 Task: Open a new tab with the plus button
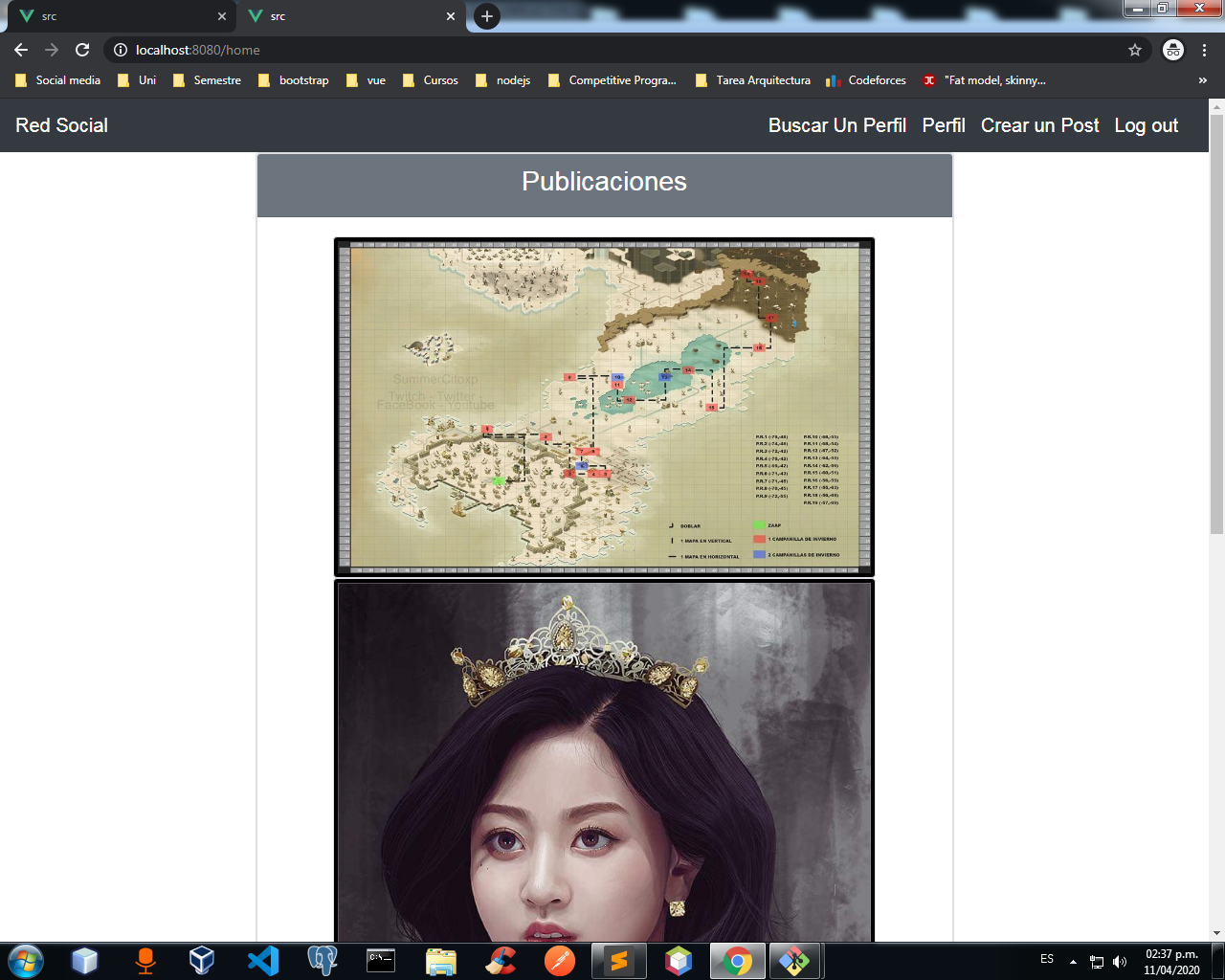(x=487, y=16)
